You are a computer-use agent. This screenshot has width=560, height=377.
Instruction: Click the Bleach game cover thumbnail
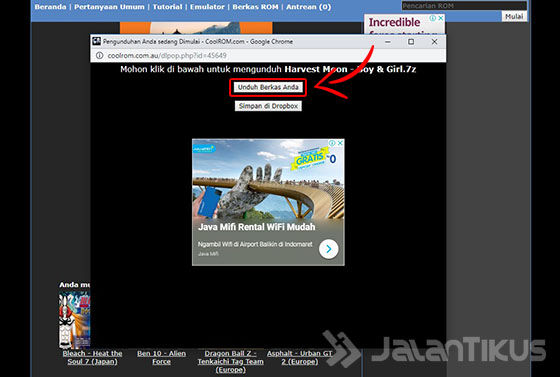74,320
